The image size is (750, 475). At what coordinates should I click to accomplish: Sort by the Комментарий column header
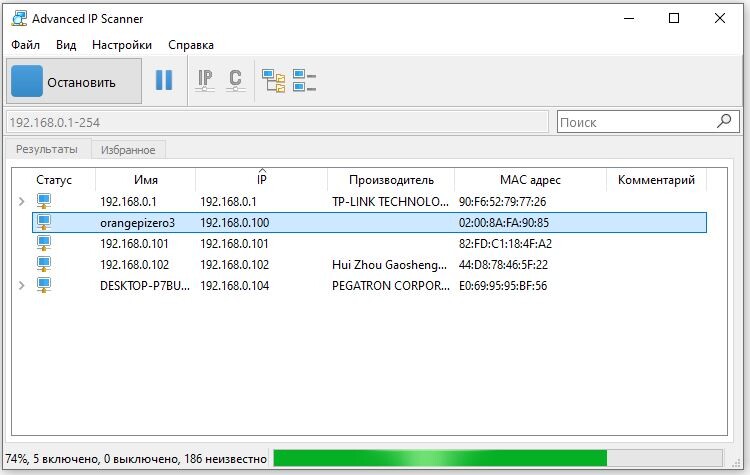pyautogui.click(x=656, y=180)
